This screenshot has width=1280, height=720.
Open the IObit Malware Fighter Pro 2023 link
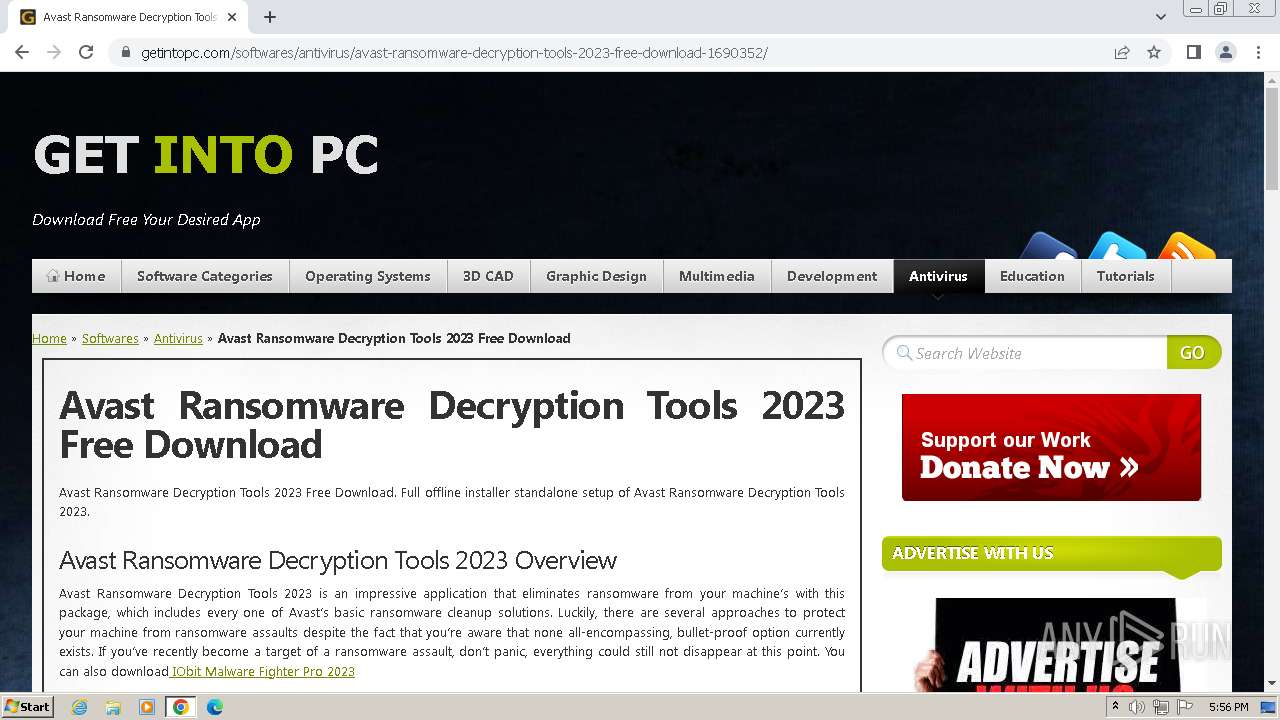[263, 671]
